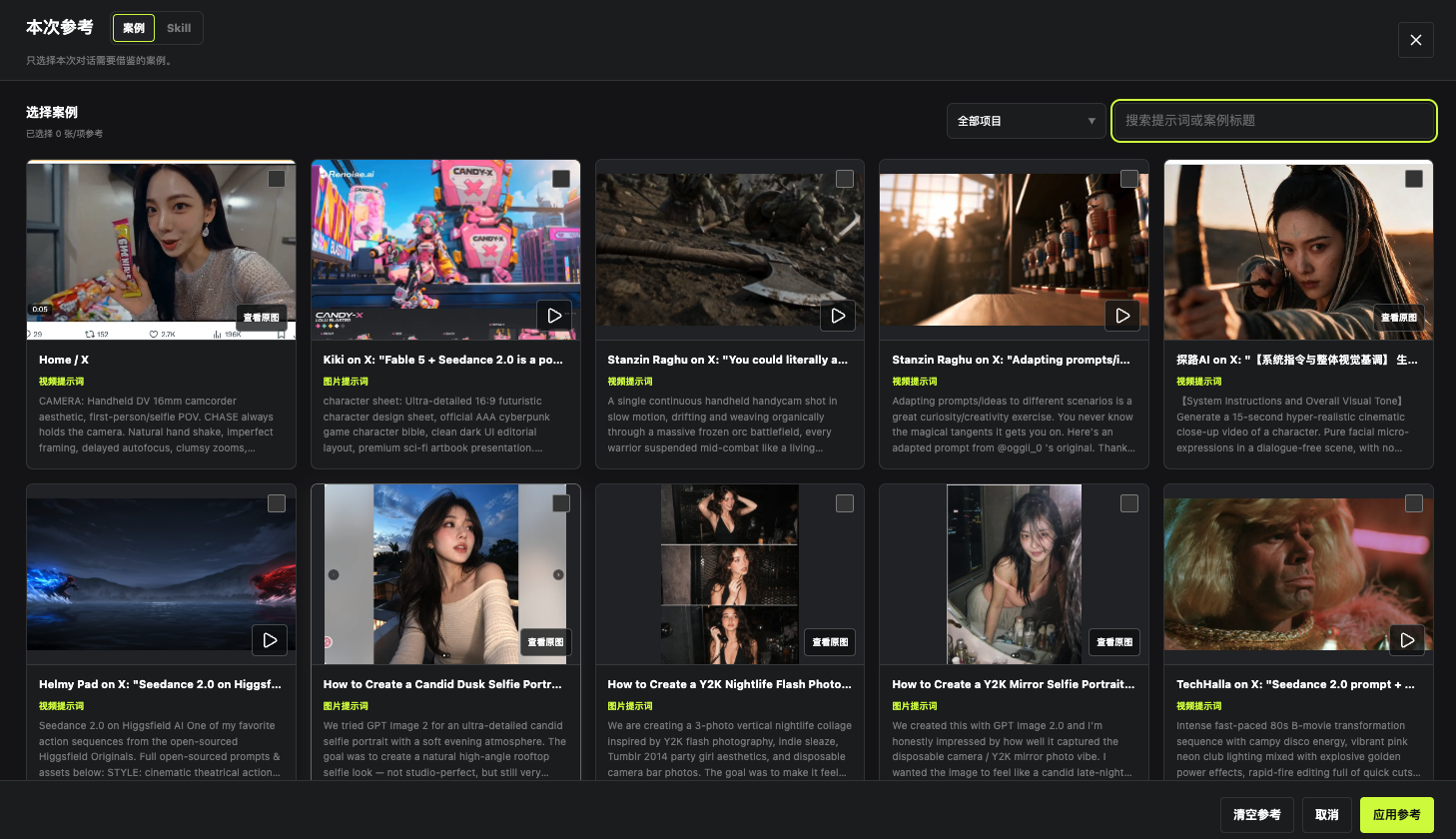
Task: Play the TechHalla 80s transformation video
Action: click(1407, 640)
